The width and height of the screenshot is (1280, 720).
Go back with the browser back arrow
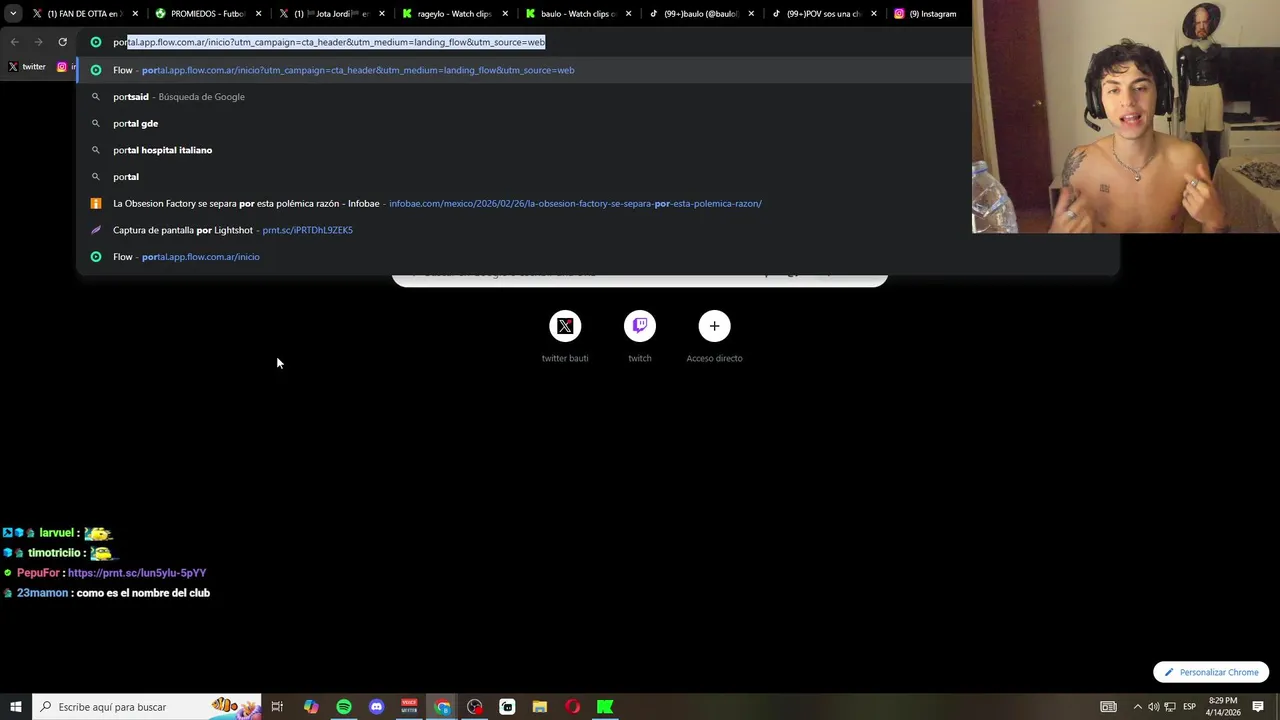(x=14, y=42)
